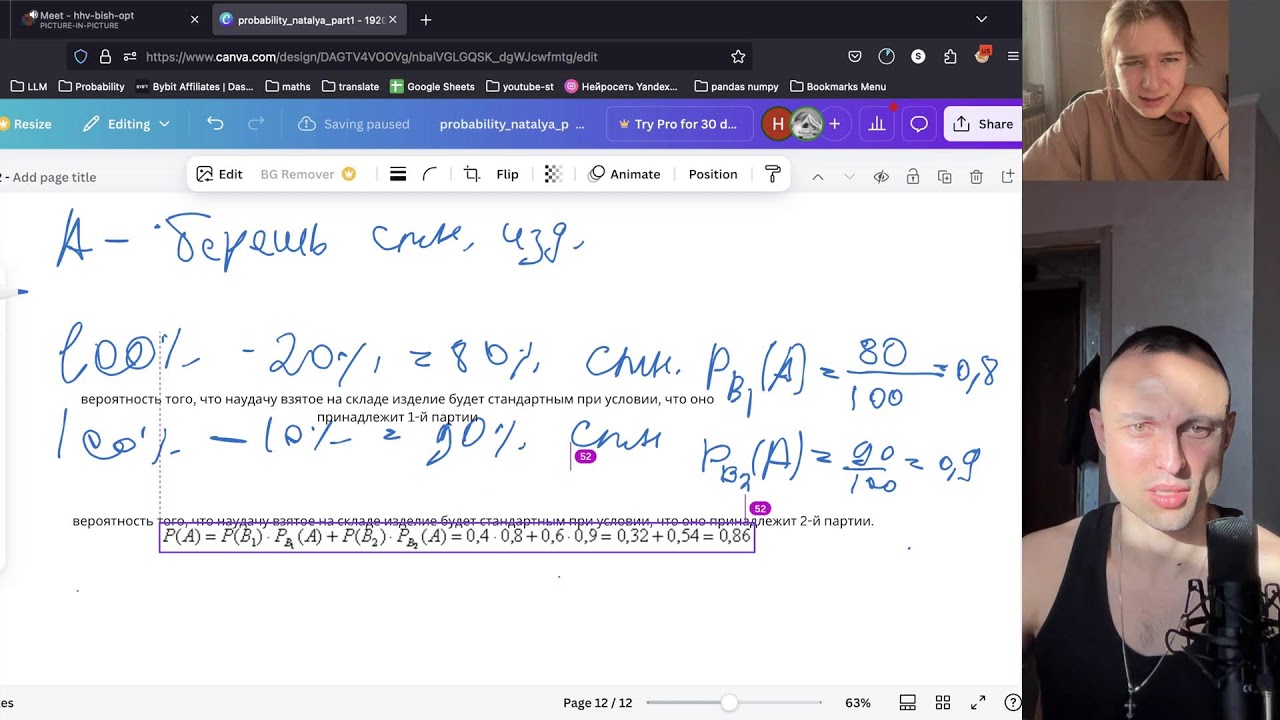Enter fullscreen presentation mode
This screenshot has width=1280, height=720.
[978, 703]
